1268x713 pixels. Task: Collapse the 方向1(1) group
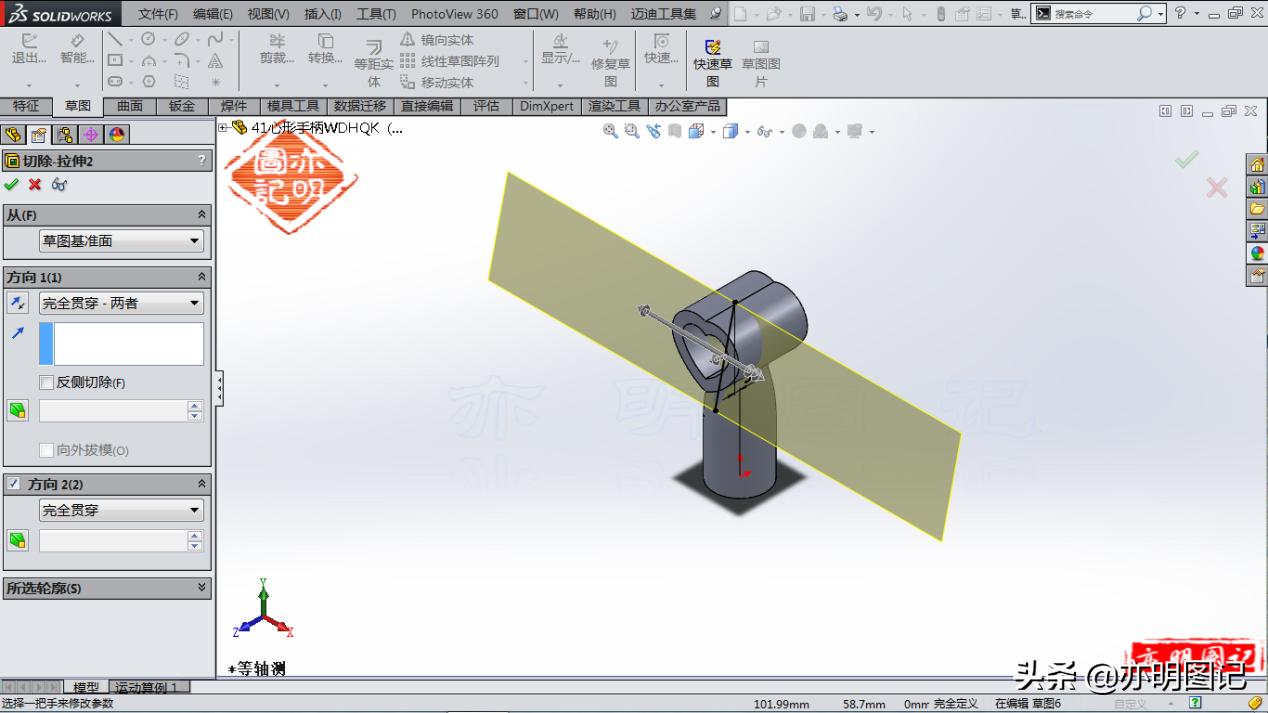tap(202, 276)
